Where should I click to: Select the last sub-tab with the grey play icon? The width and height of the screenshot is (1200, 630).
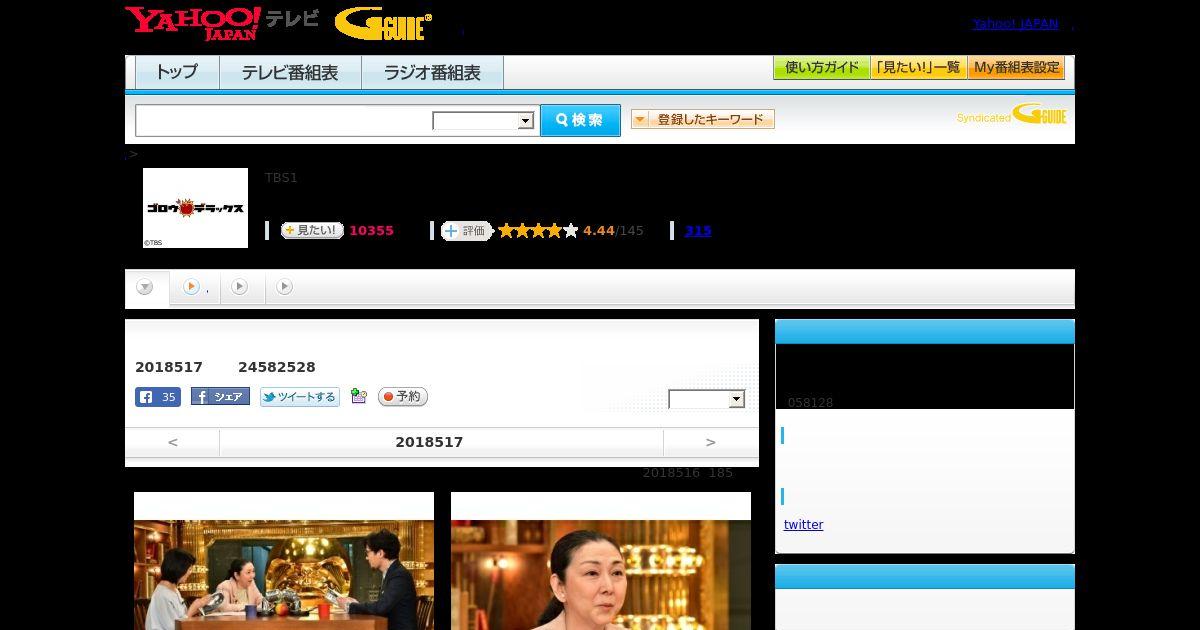click(285, 287)
